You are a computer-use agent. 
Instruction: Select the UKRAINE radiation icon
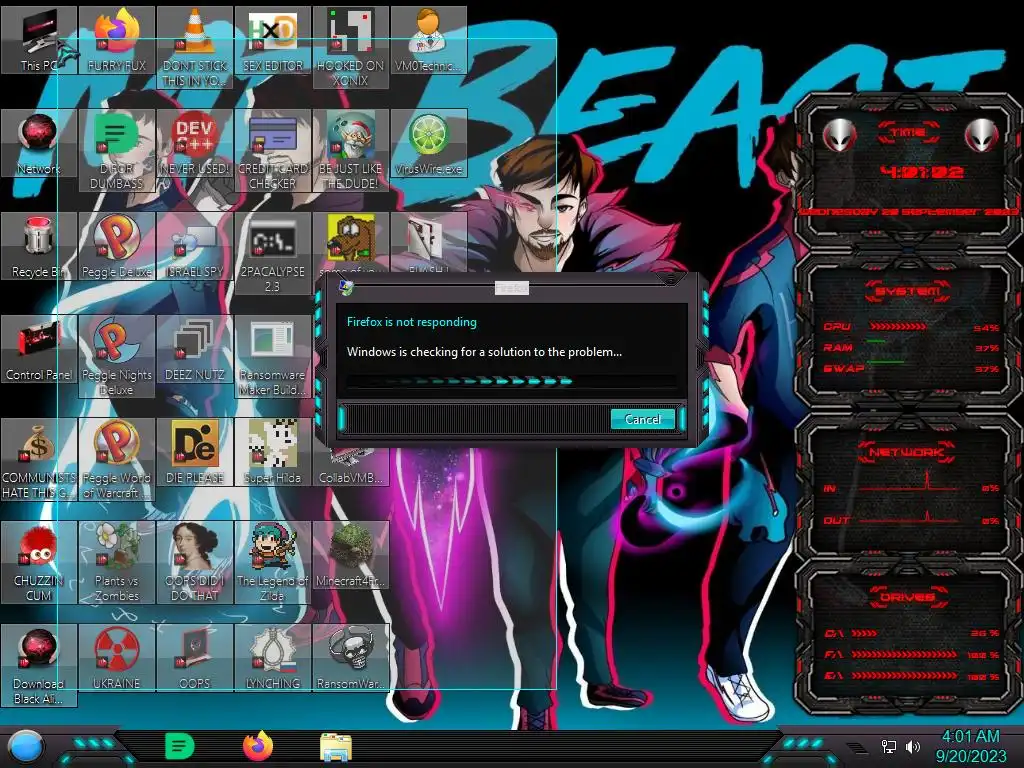coord(117,658)
